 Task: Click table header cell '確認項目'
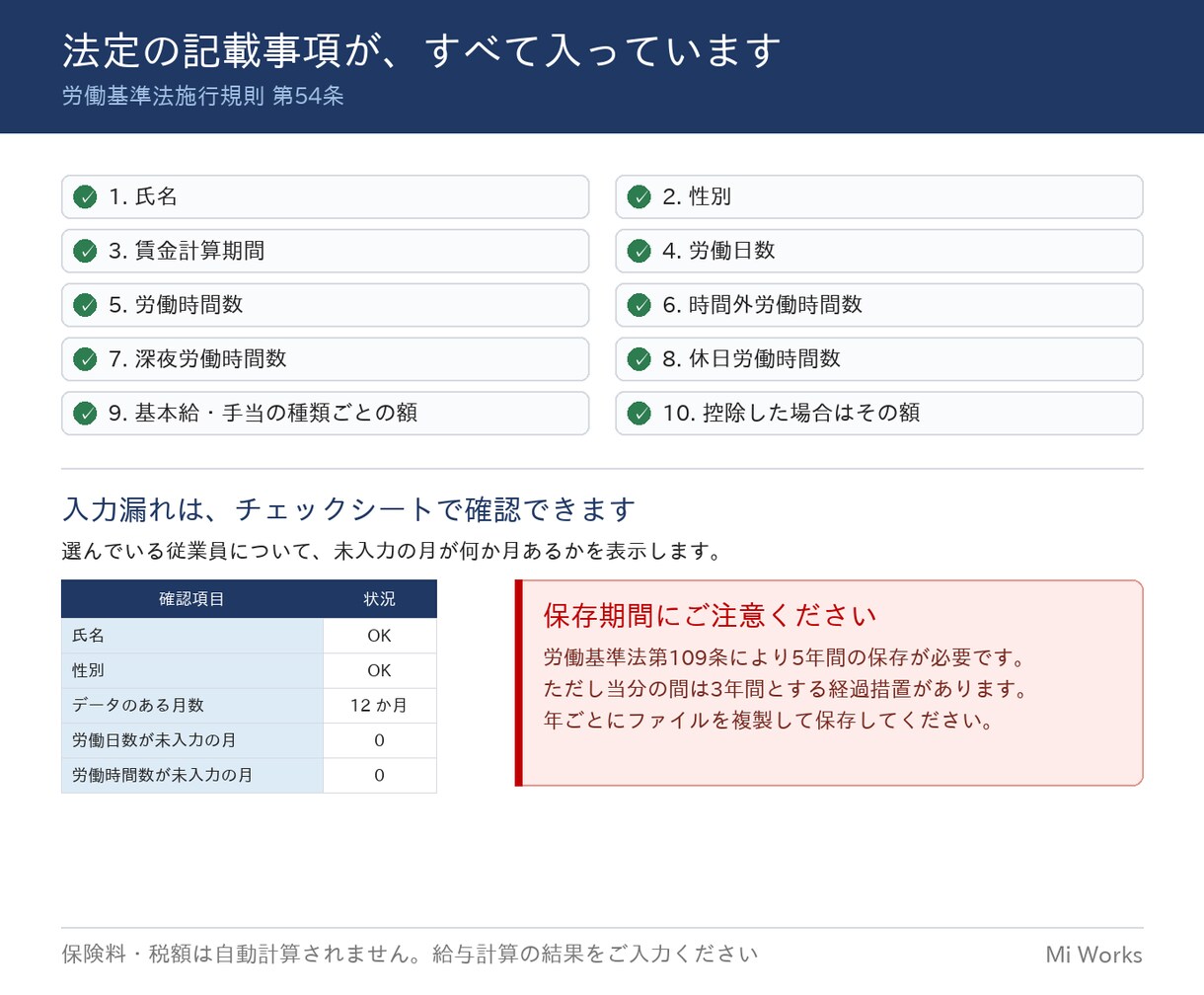192,599
